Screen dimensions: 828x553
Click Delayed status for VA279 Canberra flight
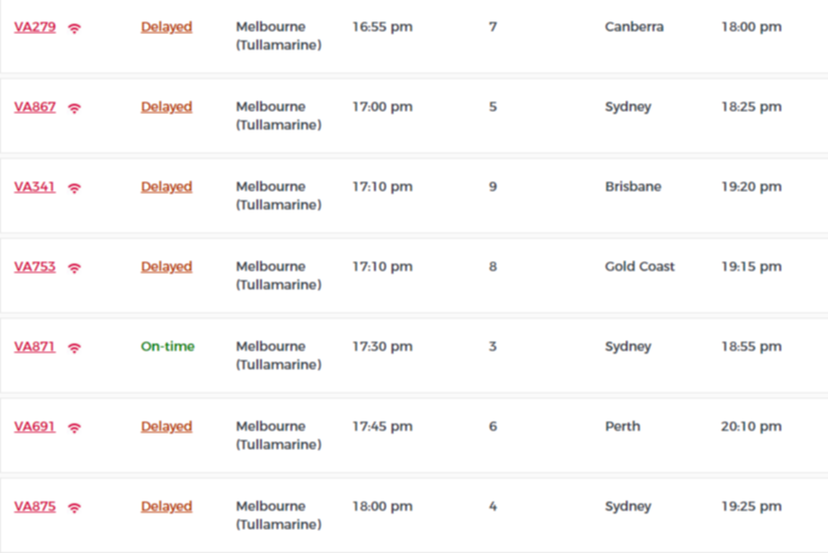click(x=166, y=27)
